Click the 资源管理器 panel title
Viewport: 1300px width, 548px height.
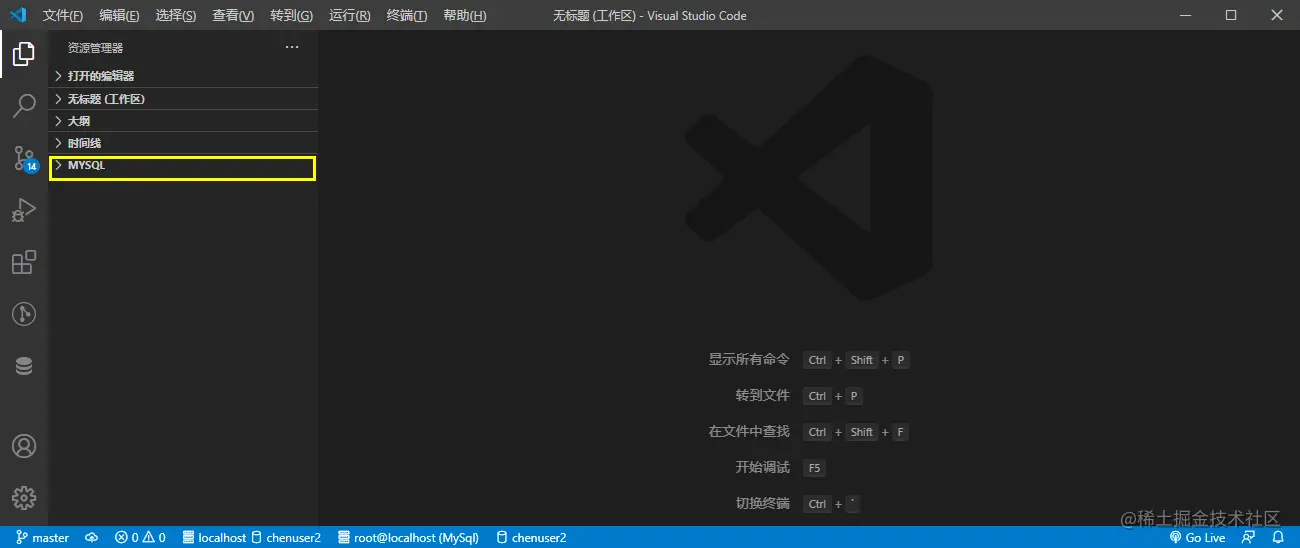click(x=95, y=47)
